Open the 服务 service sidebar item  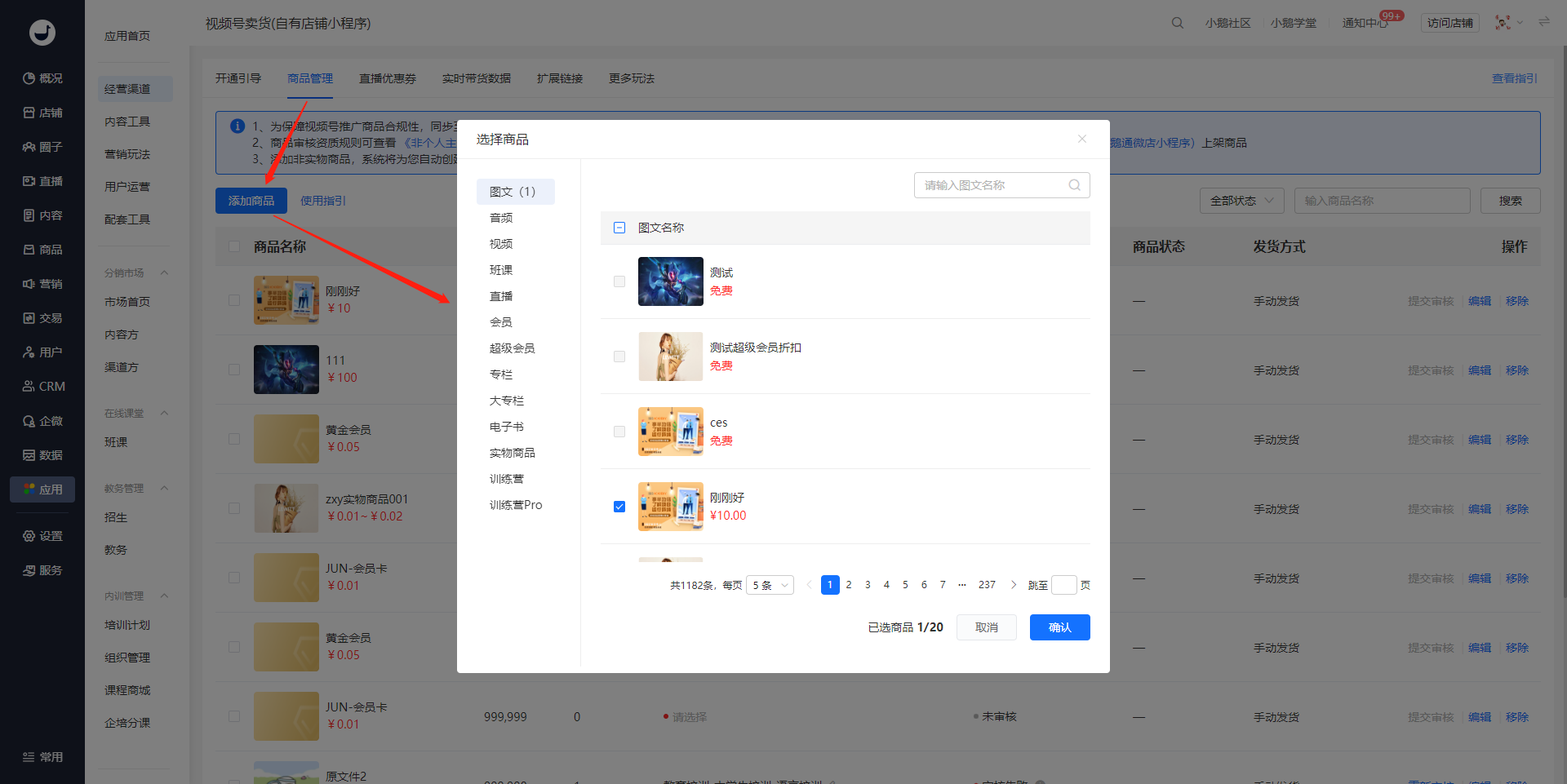[42, 570]
